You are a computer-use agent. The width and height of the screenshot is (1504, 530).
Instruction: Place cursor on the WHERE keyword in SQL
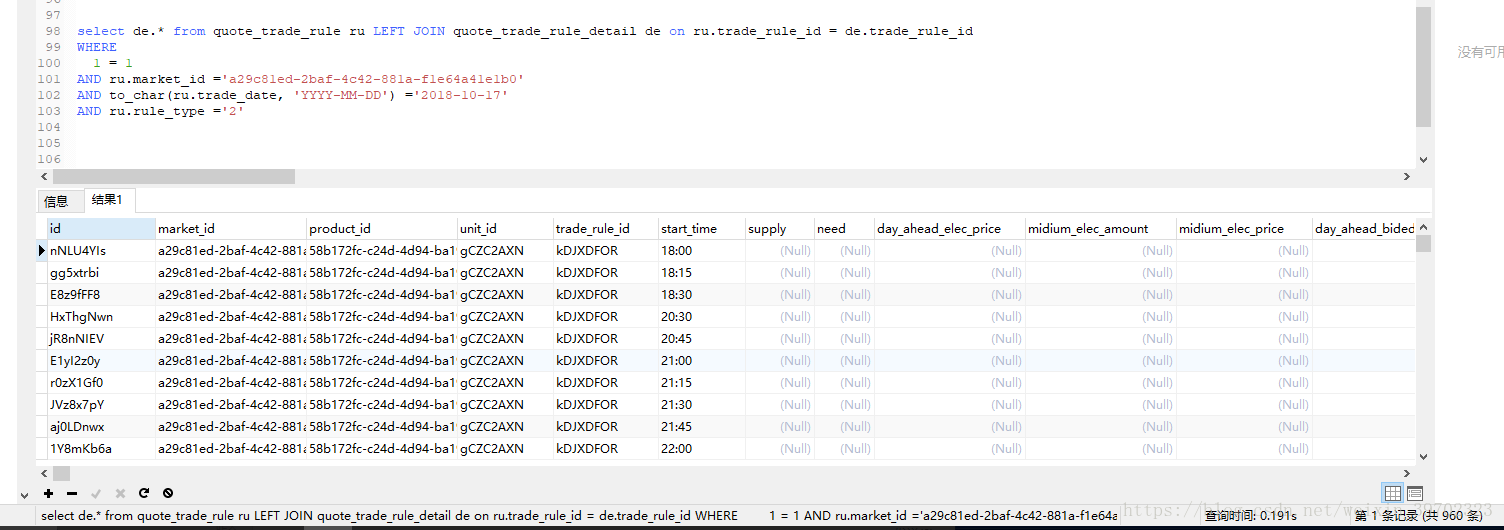point(96,47)
